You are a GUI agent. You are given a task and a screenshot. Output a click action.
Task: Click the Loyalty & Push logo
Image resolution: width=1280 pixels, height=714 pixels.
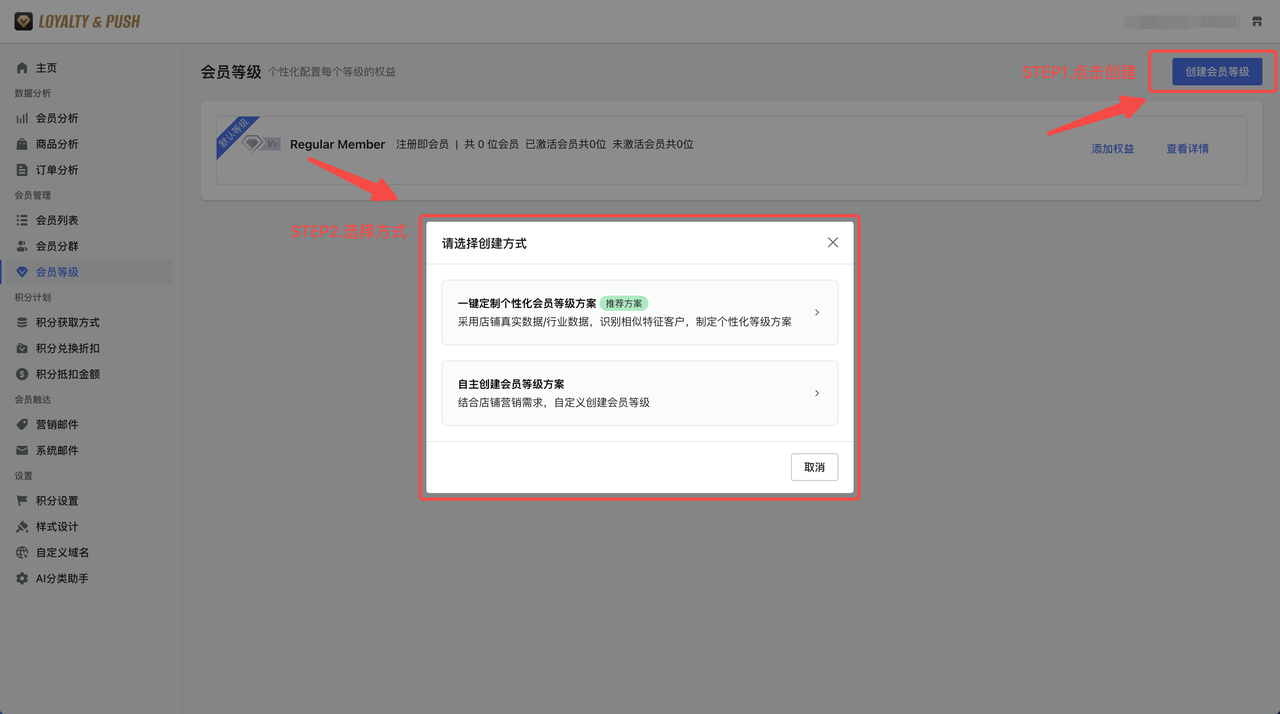[77, 21]
